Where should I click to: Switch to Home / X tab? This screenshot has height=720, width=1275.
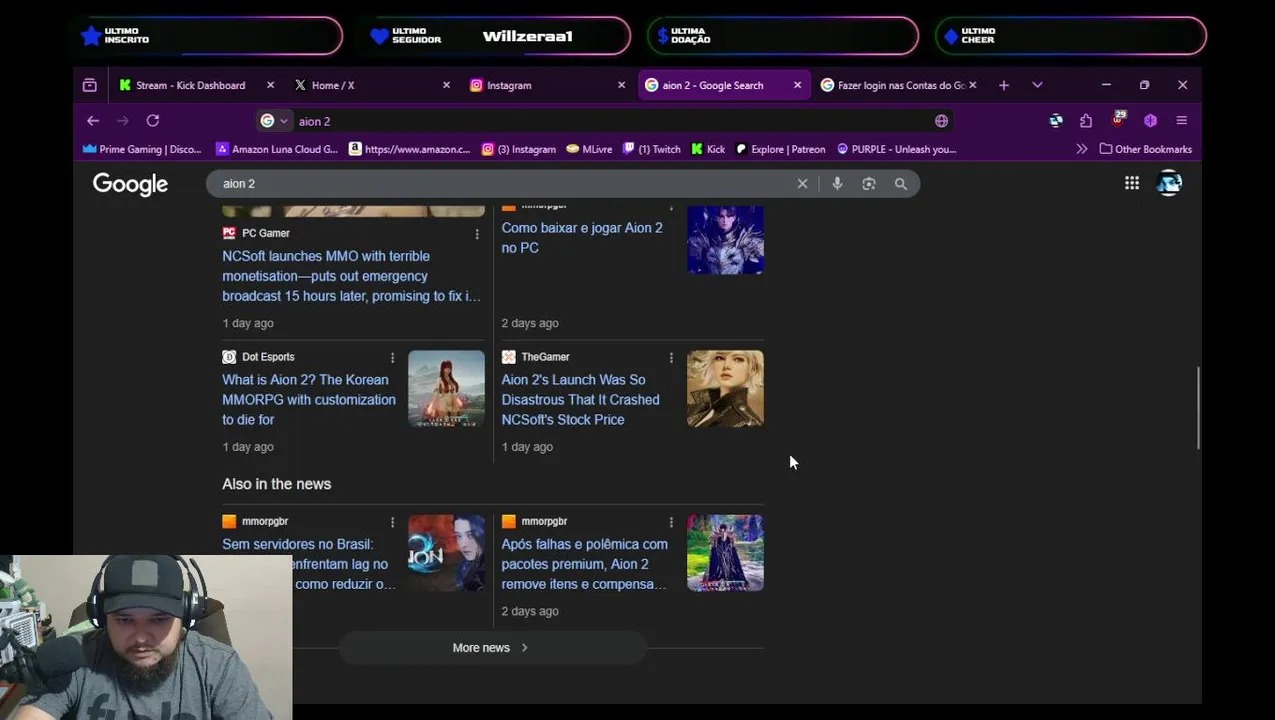point(372,85)
